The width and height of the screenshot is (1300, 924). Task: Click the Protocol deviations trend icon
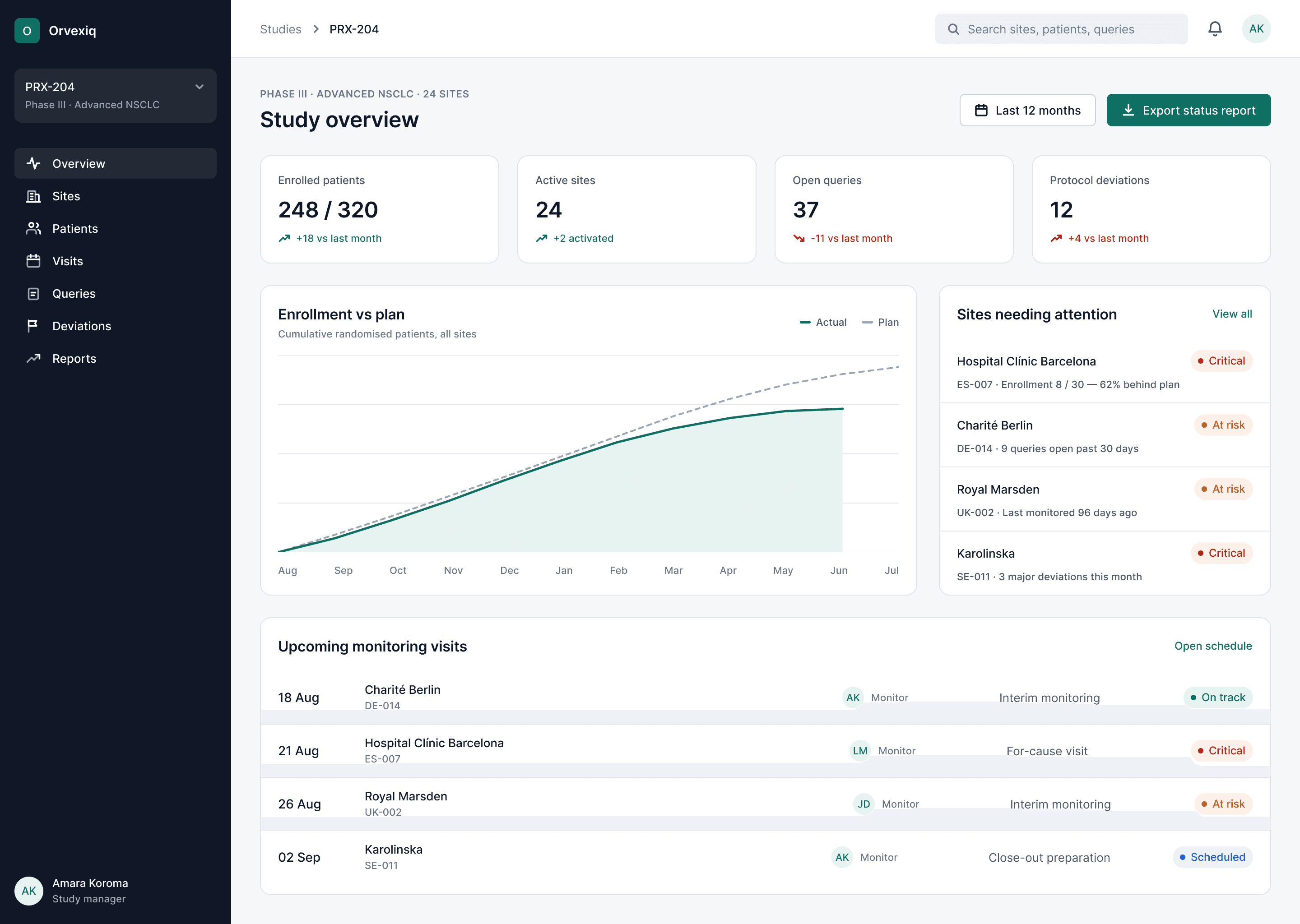[1056, 238]
